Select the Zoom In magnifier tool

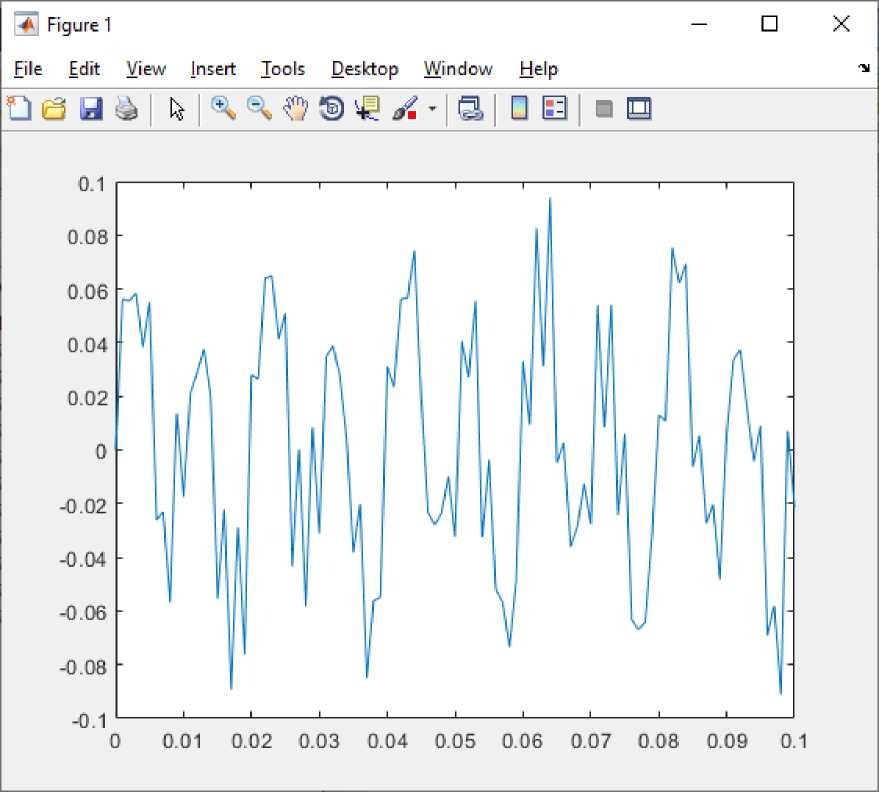pyautogui.click(x=223, y=109)
